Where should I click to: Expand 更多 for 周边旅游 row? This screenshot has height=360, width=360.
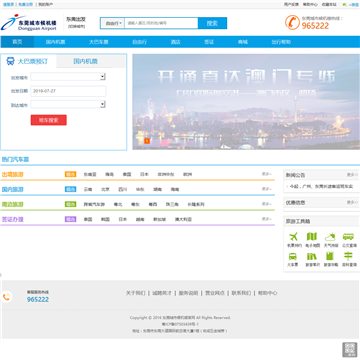point(267,204)
